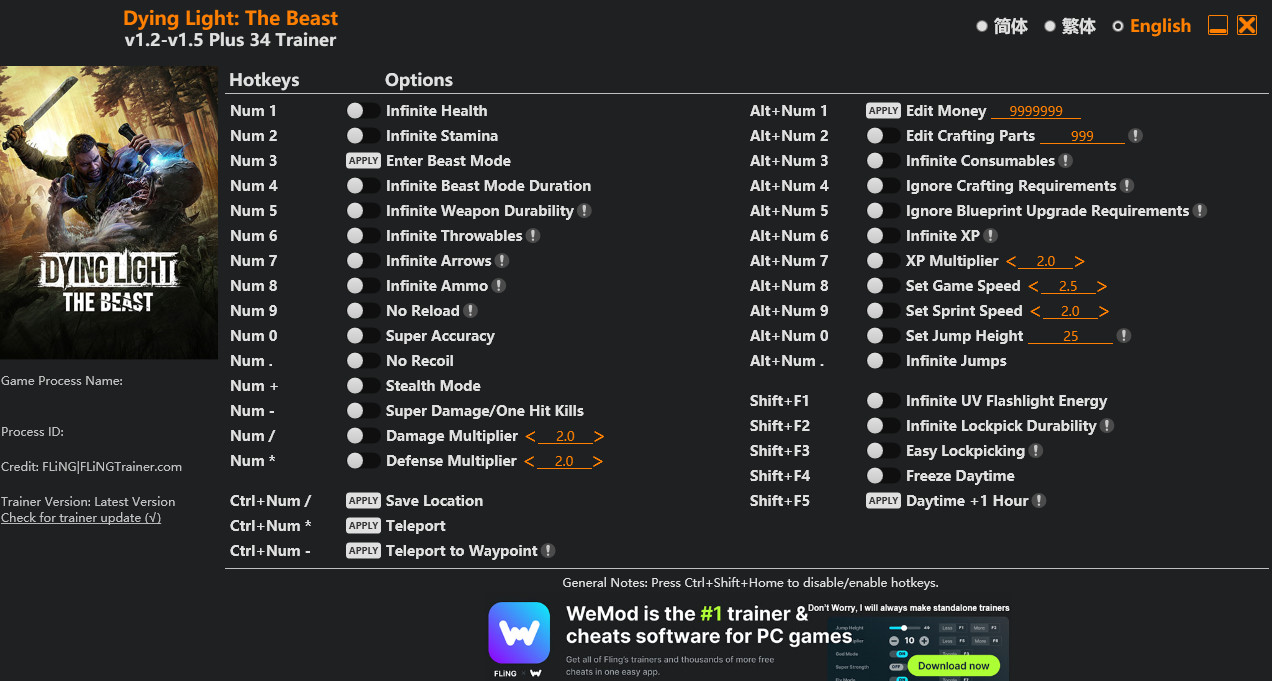
Task: Click the info icon beside Easy Lockpicking
Action: tap(1036, 451)
